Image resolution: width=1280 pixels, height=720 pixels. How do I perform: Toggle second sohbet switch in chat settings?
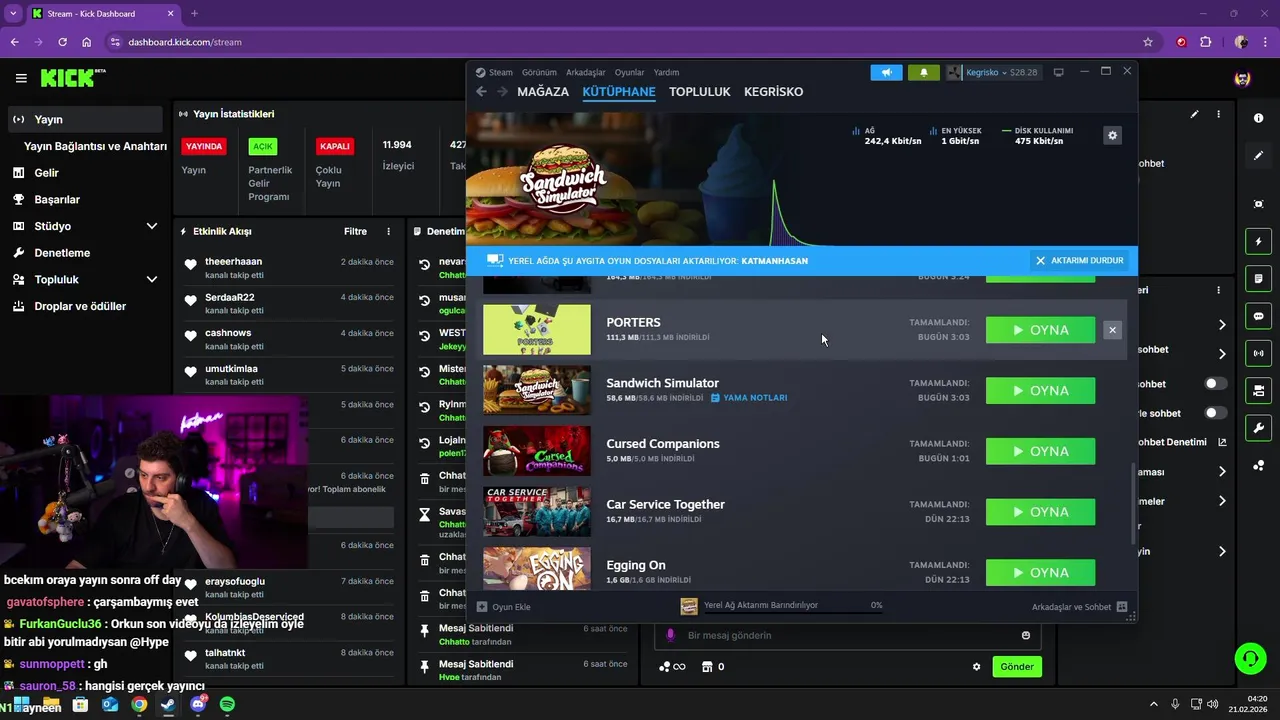pos(1215,413)
